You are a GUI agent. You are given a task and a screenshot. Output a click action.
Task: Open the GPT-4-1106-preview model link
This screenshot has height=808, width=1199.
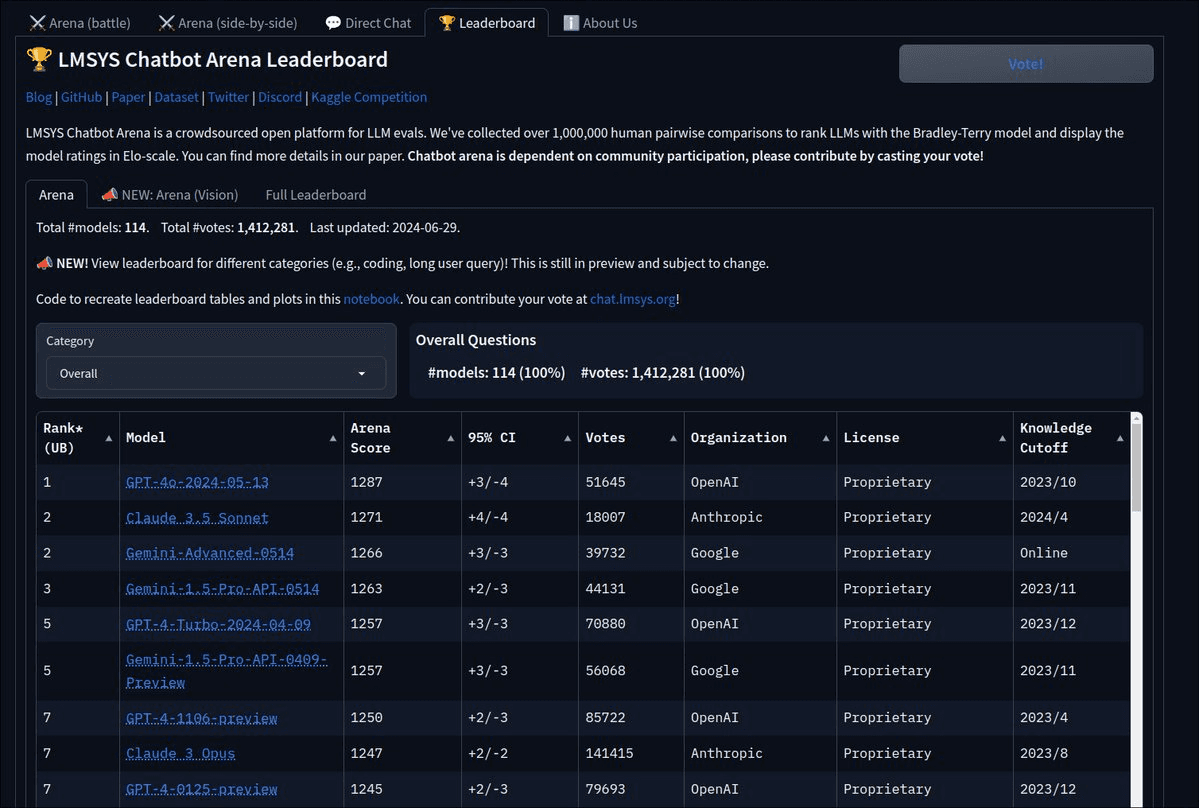point(202,718)
